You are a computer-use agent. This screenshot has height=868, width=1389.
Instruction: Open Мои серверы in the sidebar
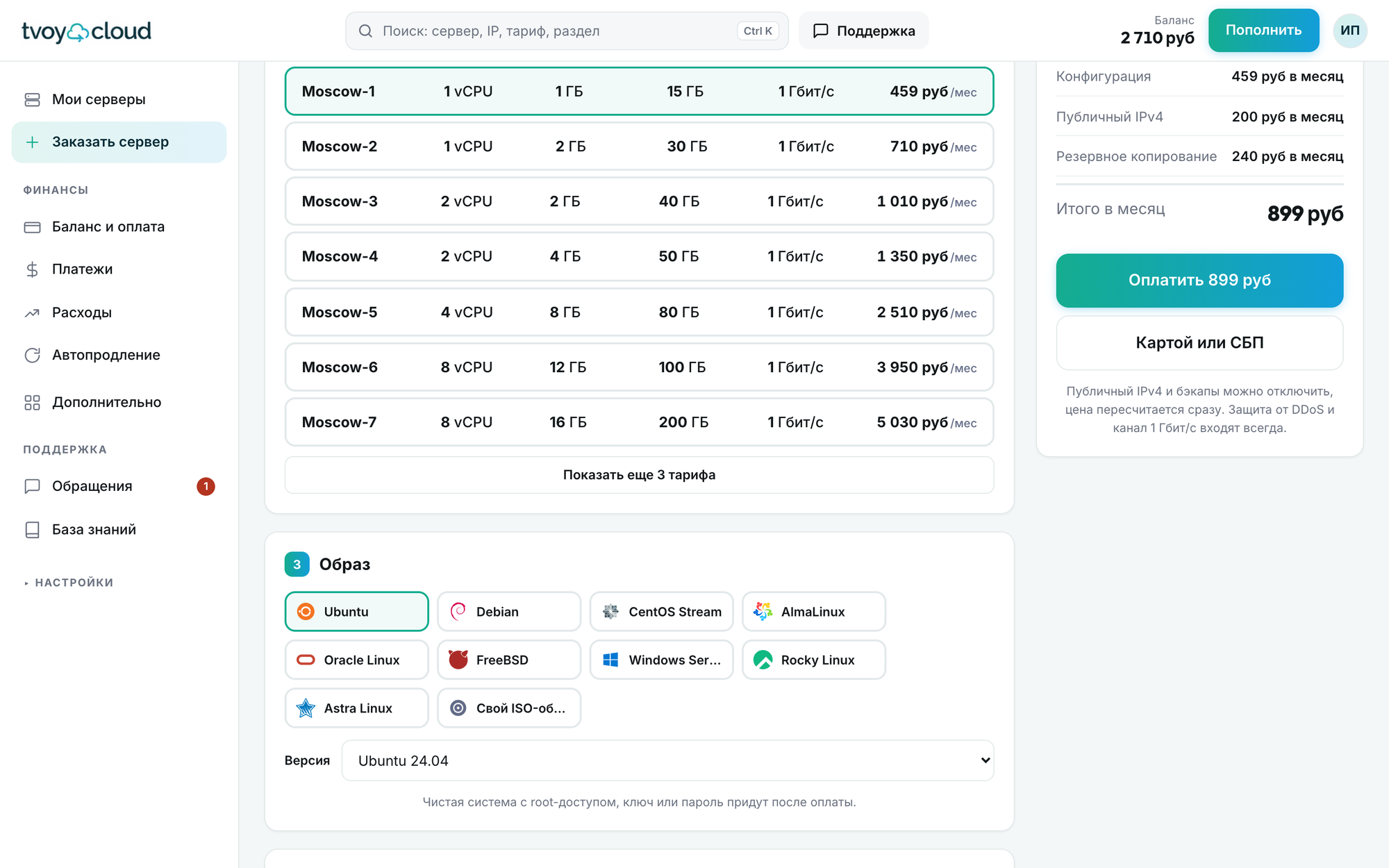point(119,99)
